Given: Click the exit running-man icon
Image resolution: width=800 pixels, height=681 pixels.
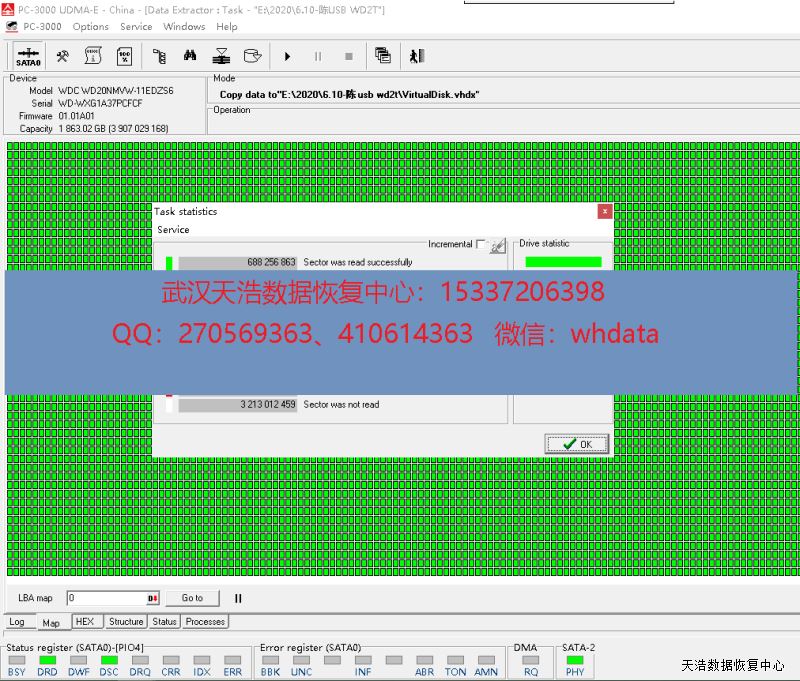Looking at the screenshot, I should pyautogui.click(x=418, y=56).
